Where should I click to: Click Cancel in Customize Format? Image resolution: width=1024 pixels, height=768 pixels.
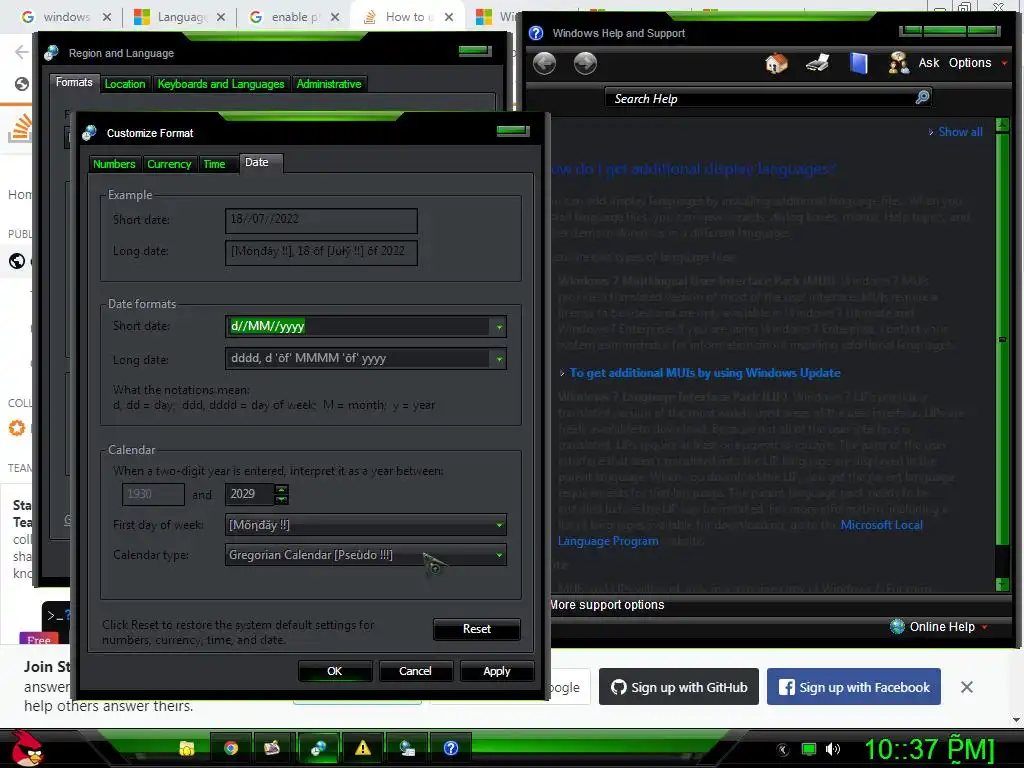click(415, 671)
